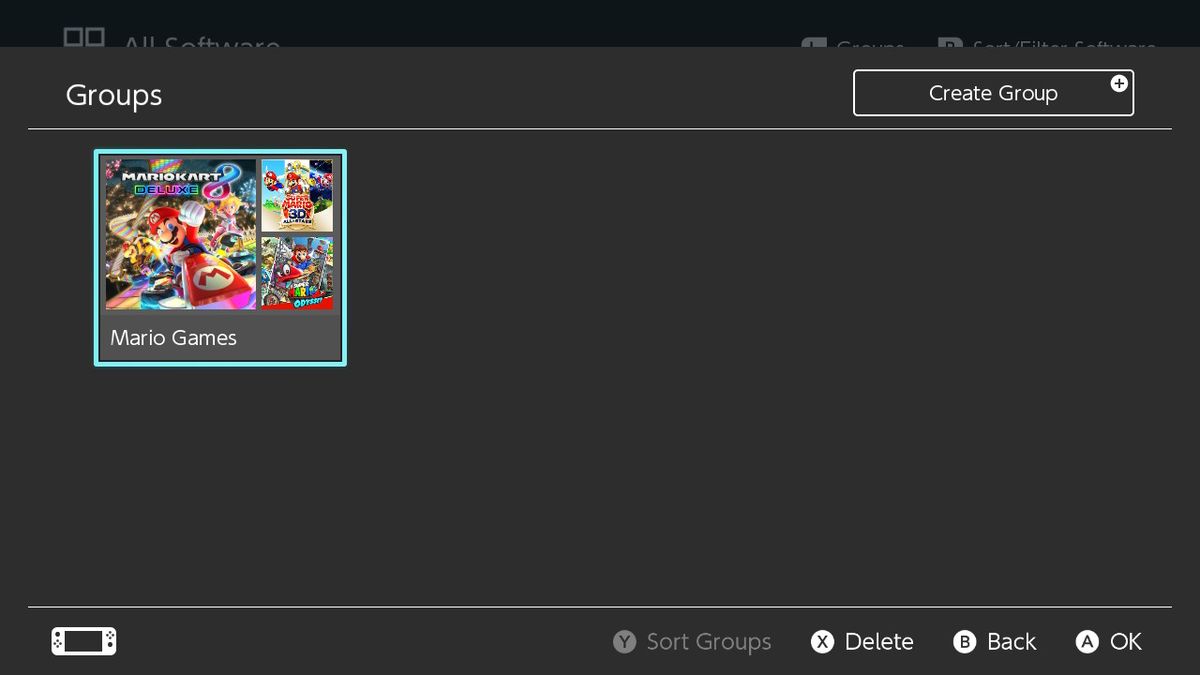1200x675 pixels.
Task: Click the L shoulder button icon for Groups
Action: click(x=812, y=45)
